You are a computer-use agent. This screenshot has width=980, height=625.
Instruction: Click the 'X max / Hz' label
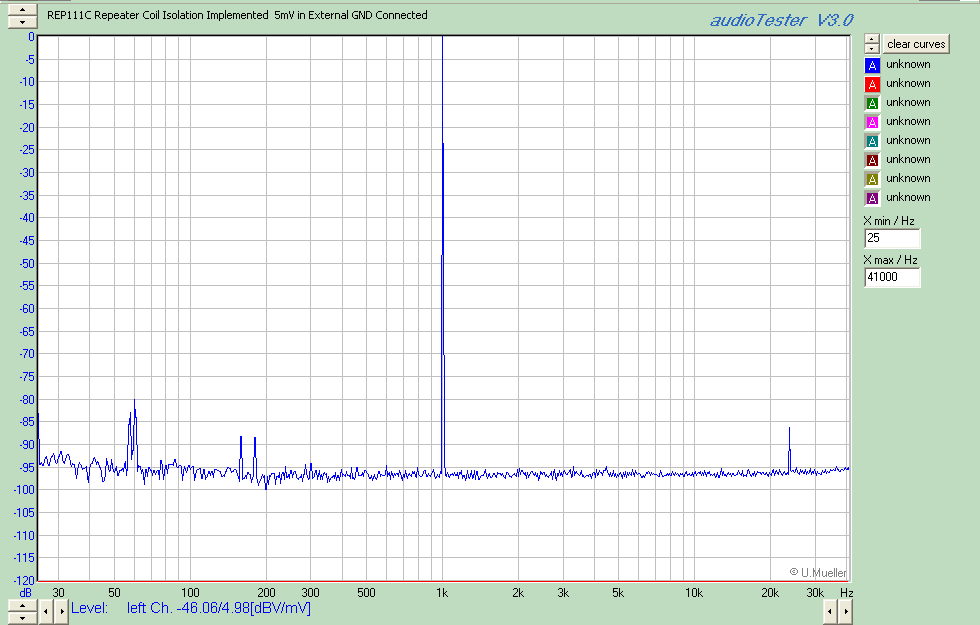click(890, 259)
